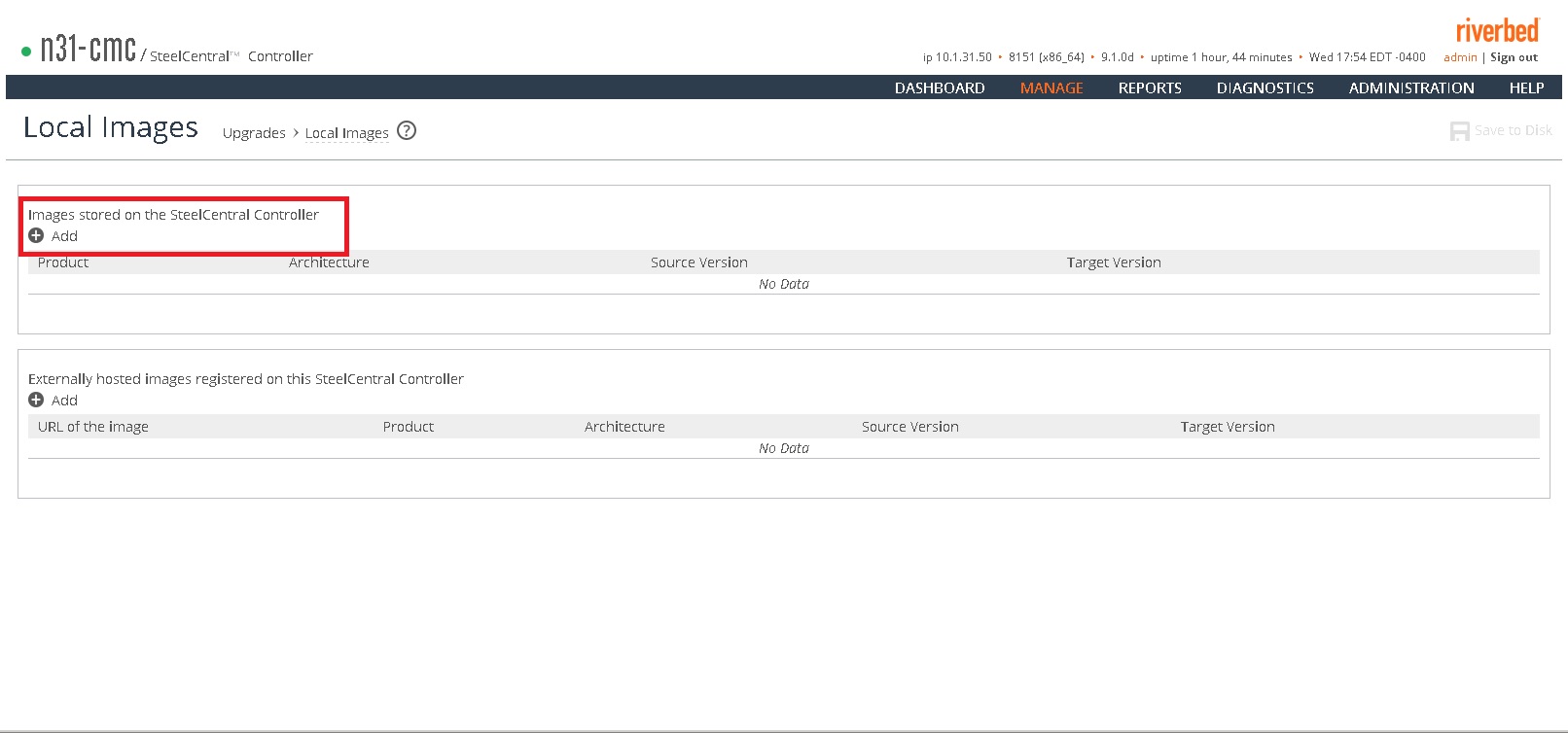
Task: Open the Diagnostics menu
Action: [1265, 87]
